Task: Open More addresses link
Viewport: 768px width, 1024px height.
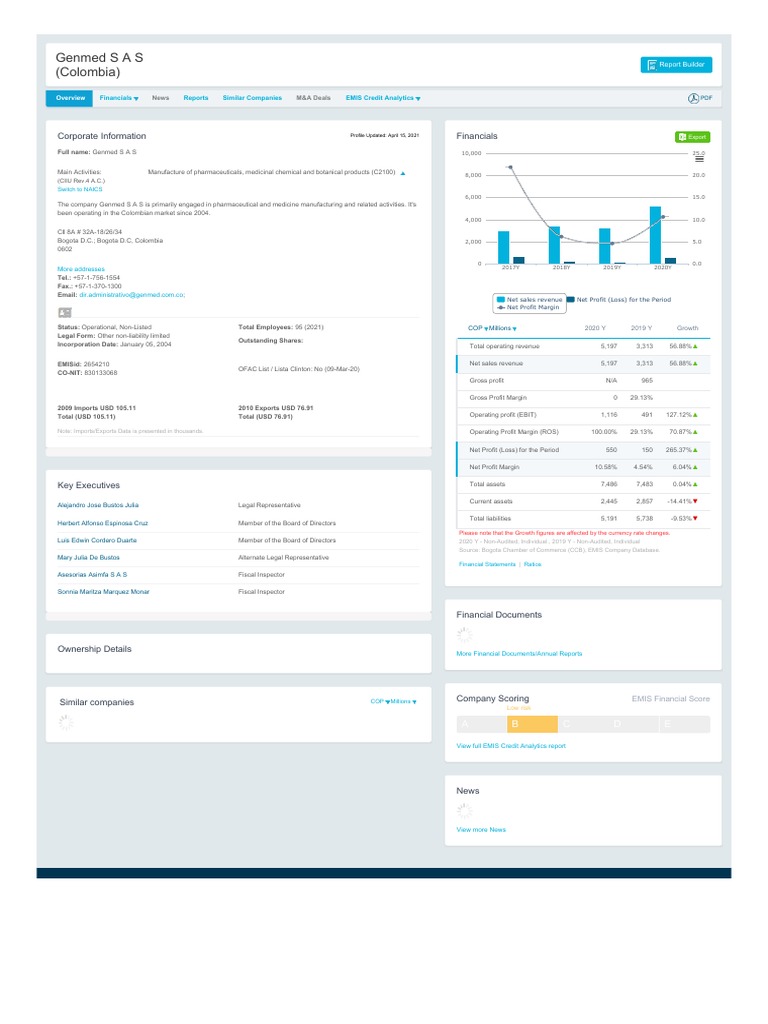Action: tap(81, 269)
